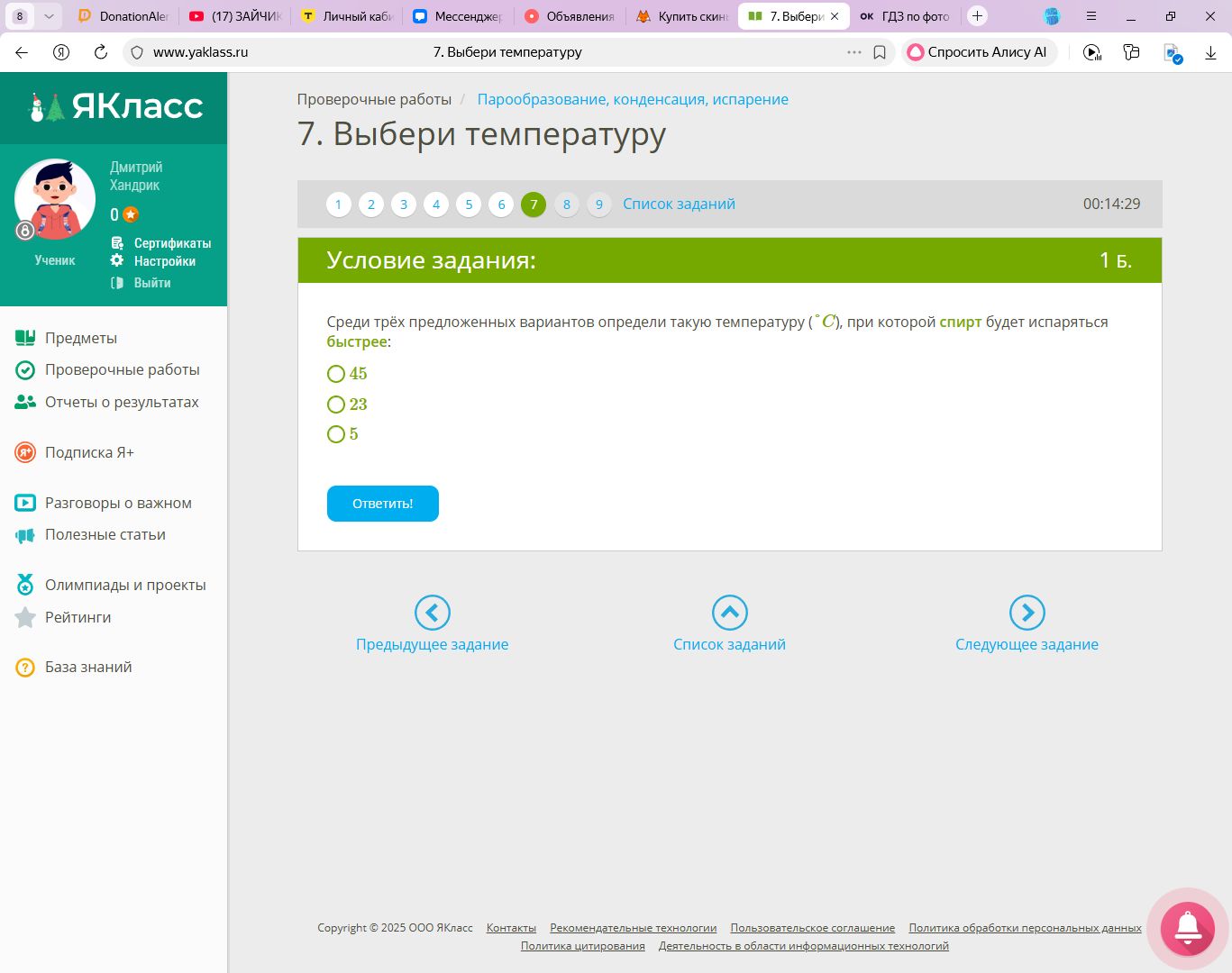Open the three-dots menu in address bar

point(853,52)
